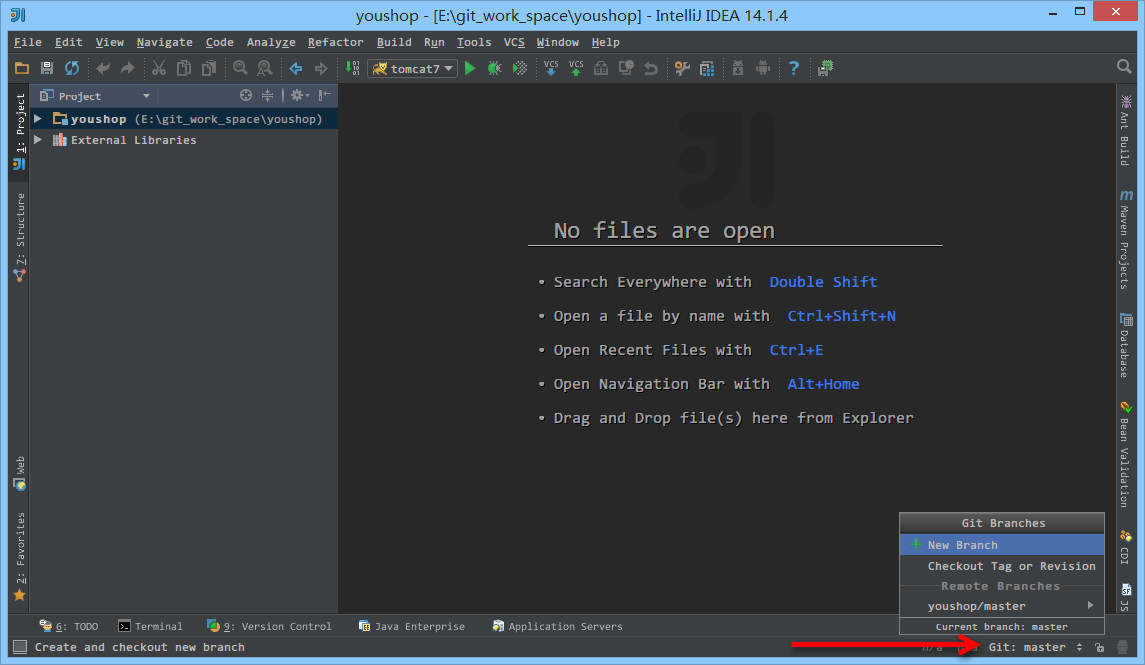The height and width of the screenshot is (665, 1145).
Task: Run the tomcat7 configuration with green play icon
Action: tap(470, 68)
